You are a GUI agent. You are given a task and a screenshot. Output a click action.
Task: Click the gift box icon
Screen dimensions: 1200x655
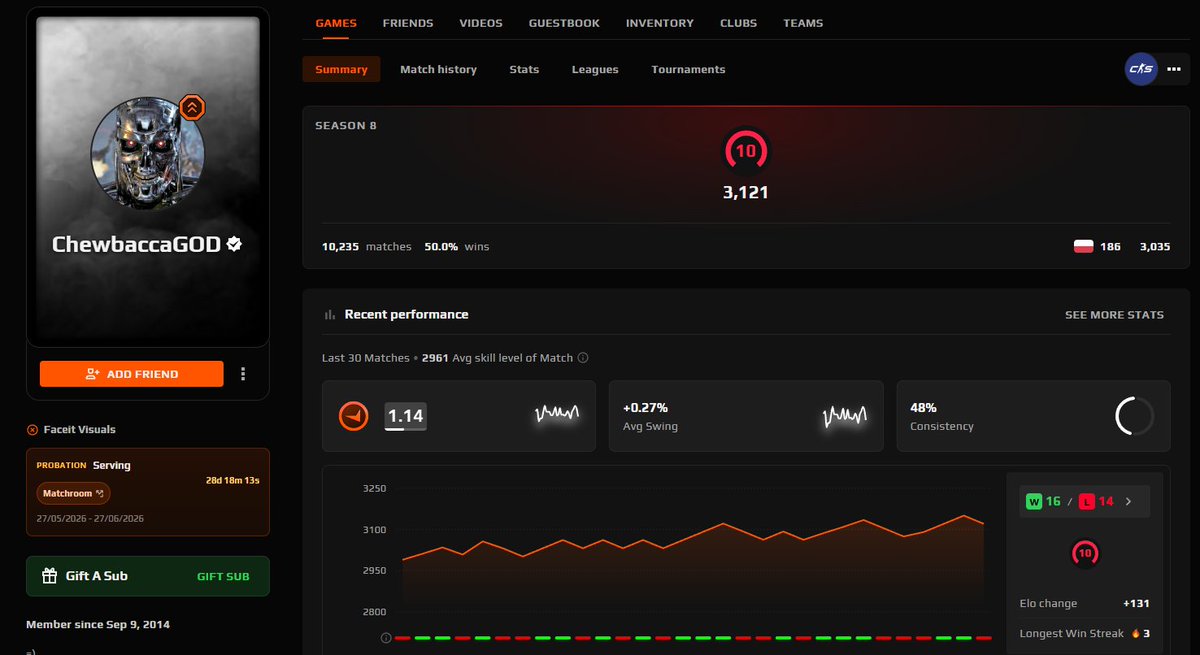coord(49,576)
